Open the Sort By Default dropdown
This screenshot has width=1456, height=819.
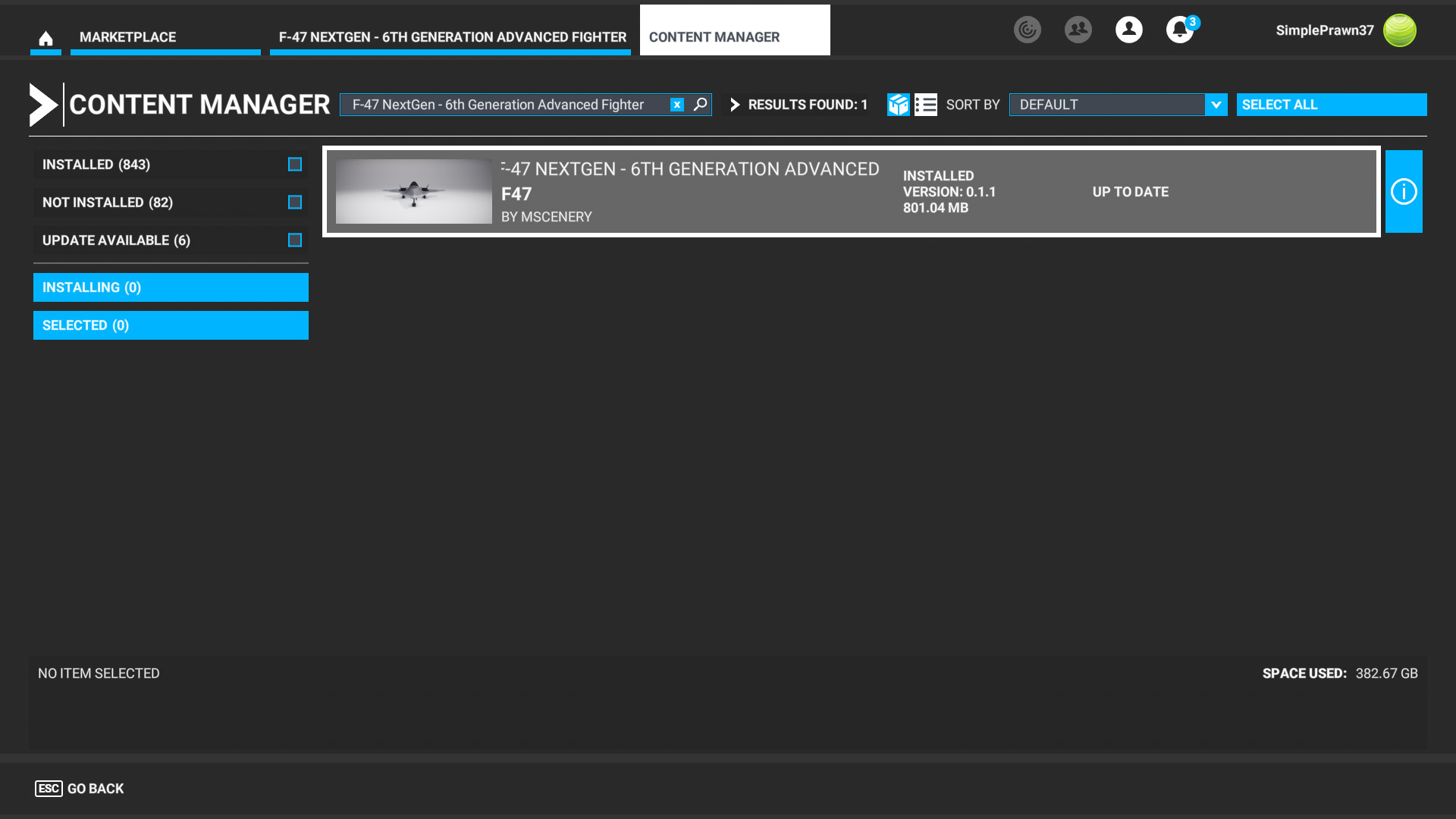(1118, 105)
